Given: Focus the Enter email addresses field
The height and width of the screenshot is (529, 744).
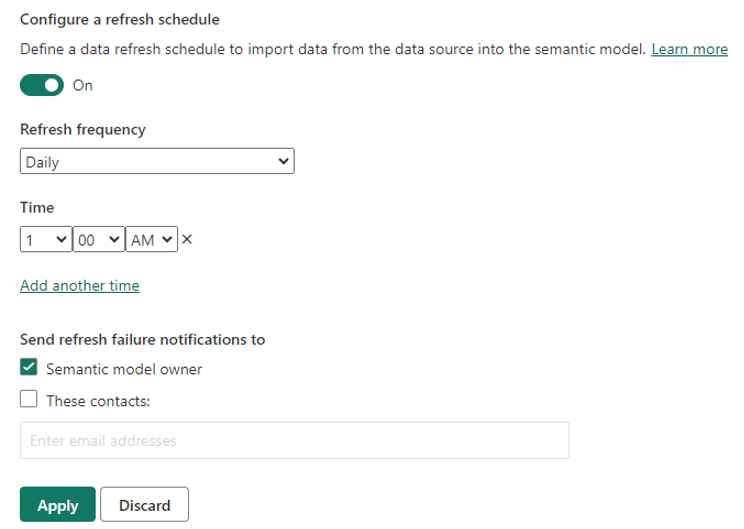Looking at the screenshot, I should point(294,440).
